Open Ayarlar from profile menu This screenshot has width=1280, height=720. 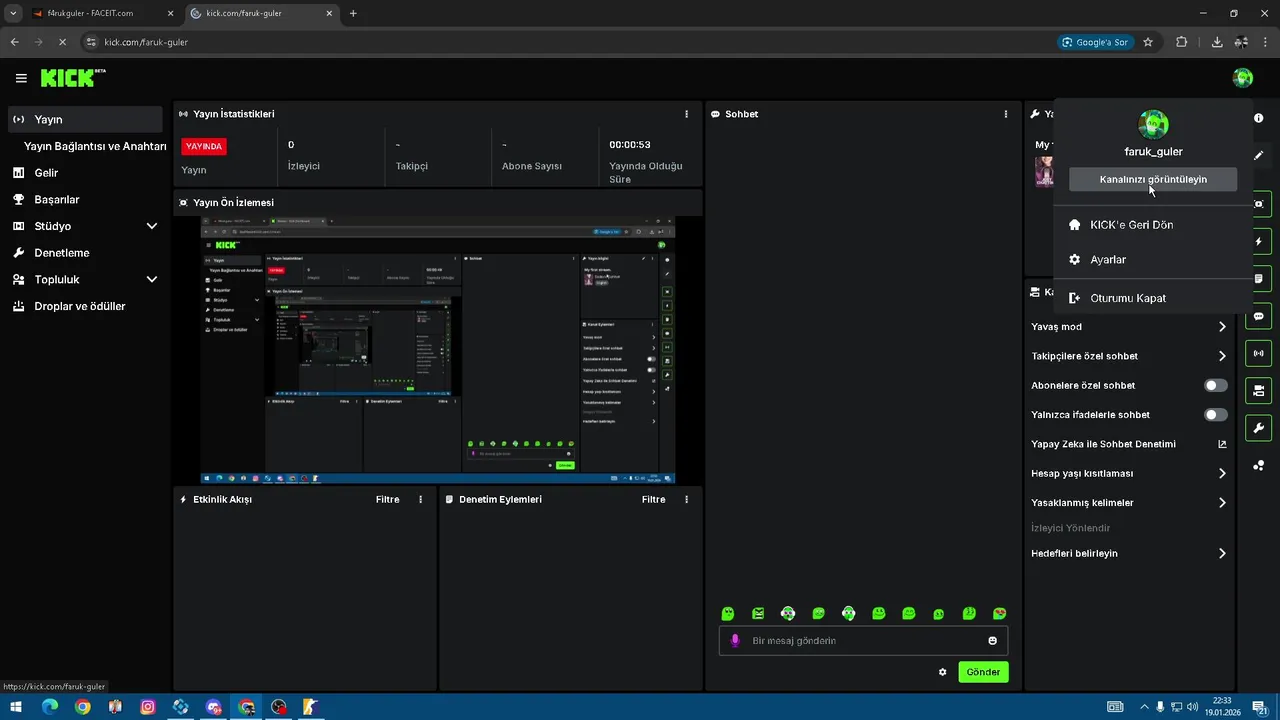[1153, 259]
